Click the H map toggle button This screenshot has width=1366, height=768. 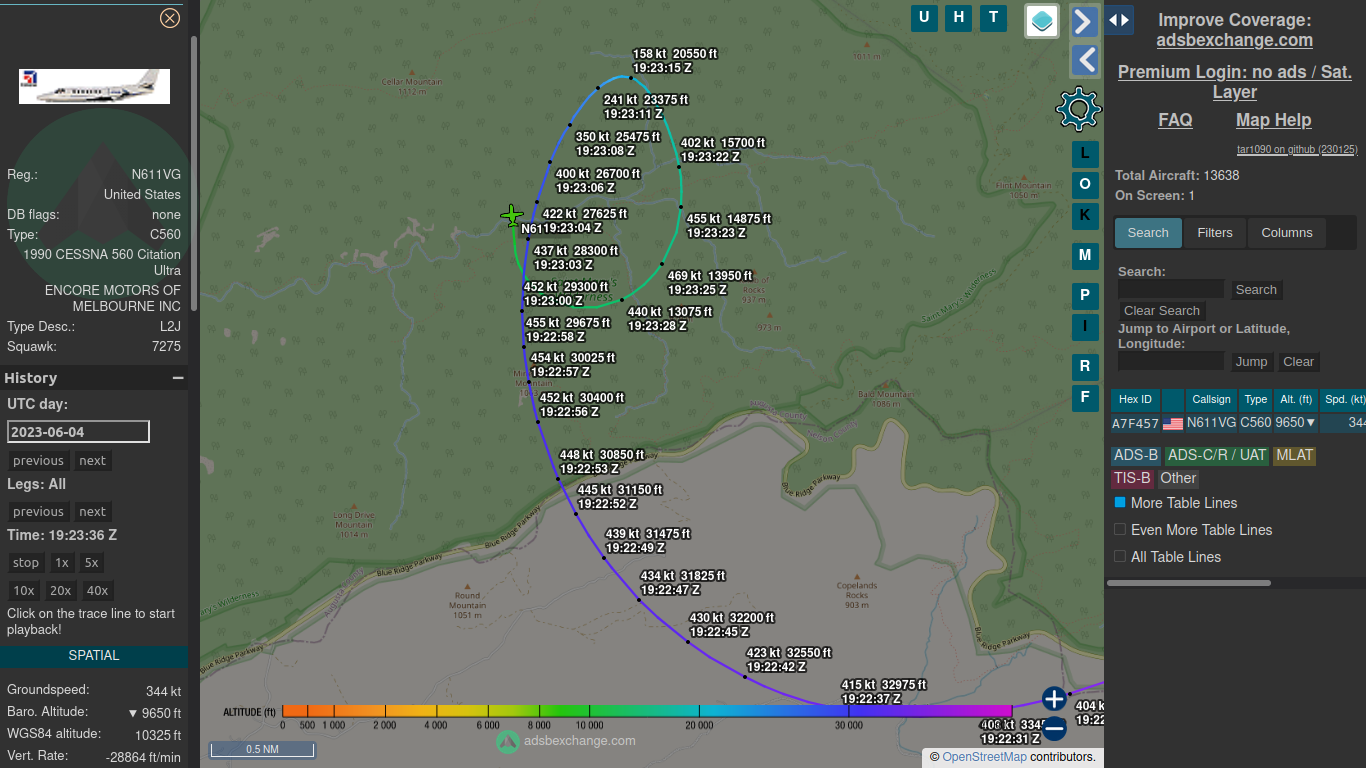tap(959, 17)
